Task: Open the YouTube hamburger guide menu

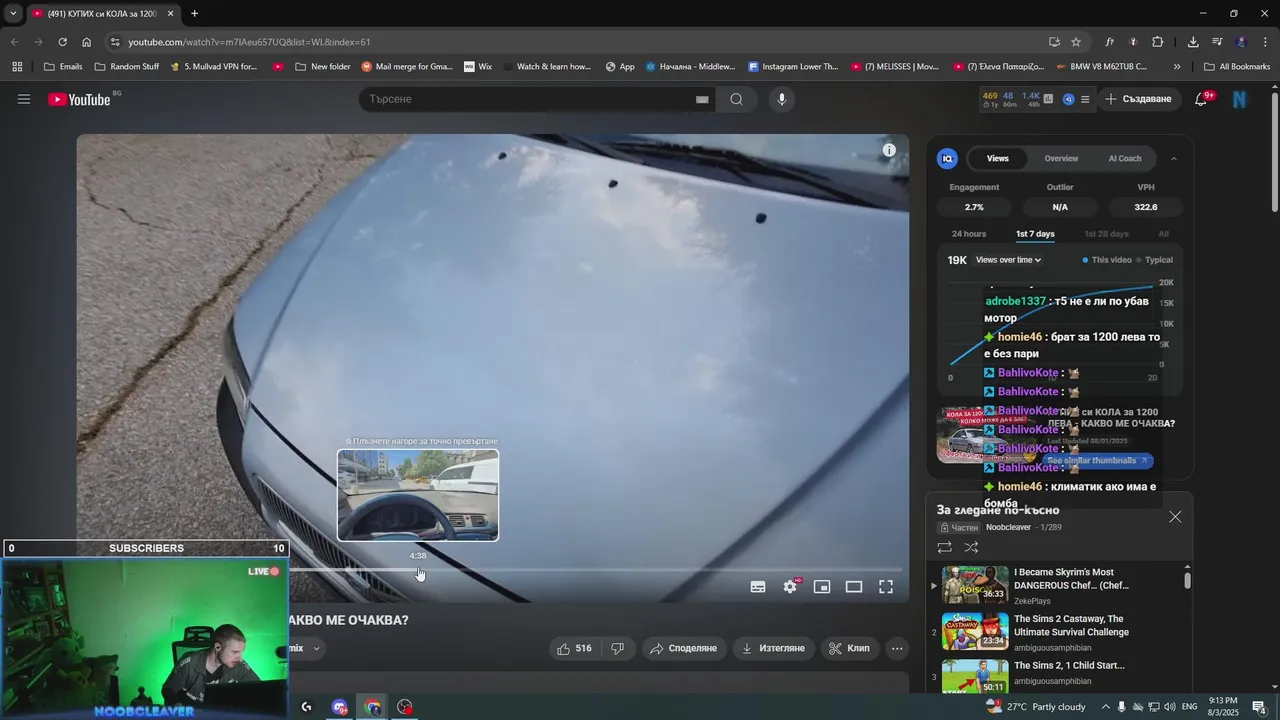Action: 24,99
